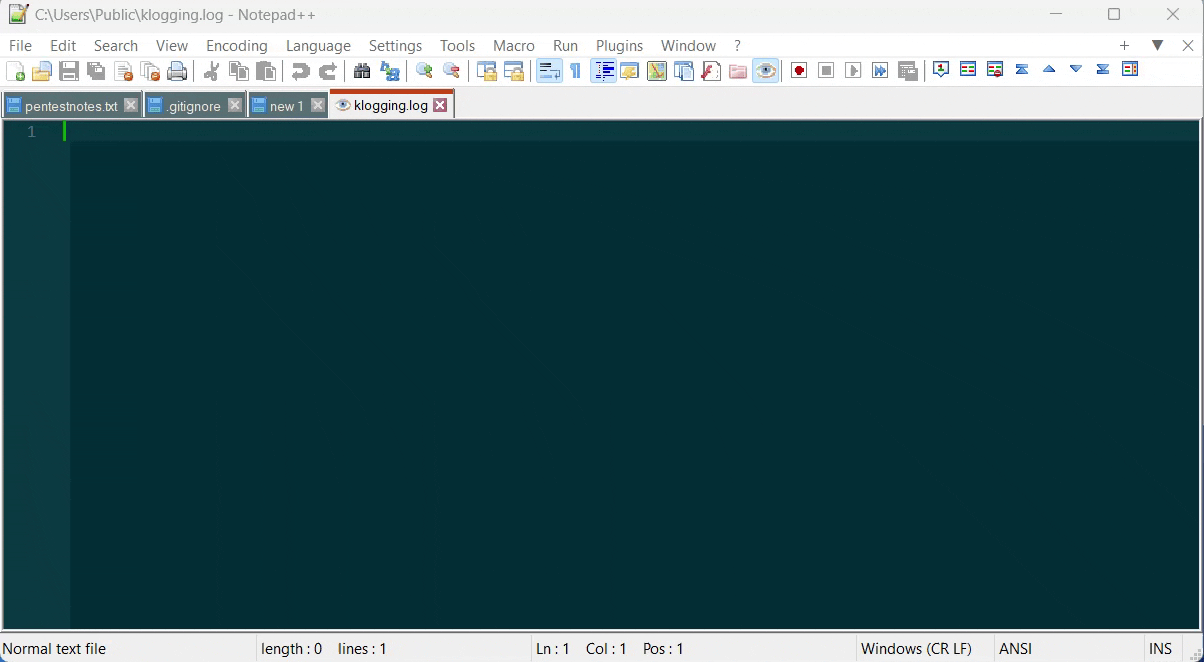Disable file monitoring eye icon
The image size is (1204, 662).
click(765, 70)
